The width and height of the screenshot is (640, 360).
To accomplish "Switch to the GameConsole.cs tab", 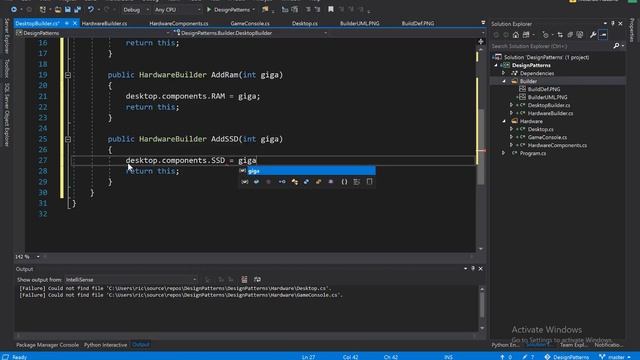I will (250, 23).
